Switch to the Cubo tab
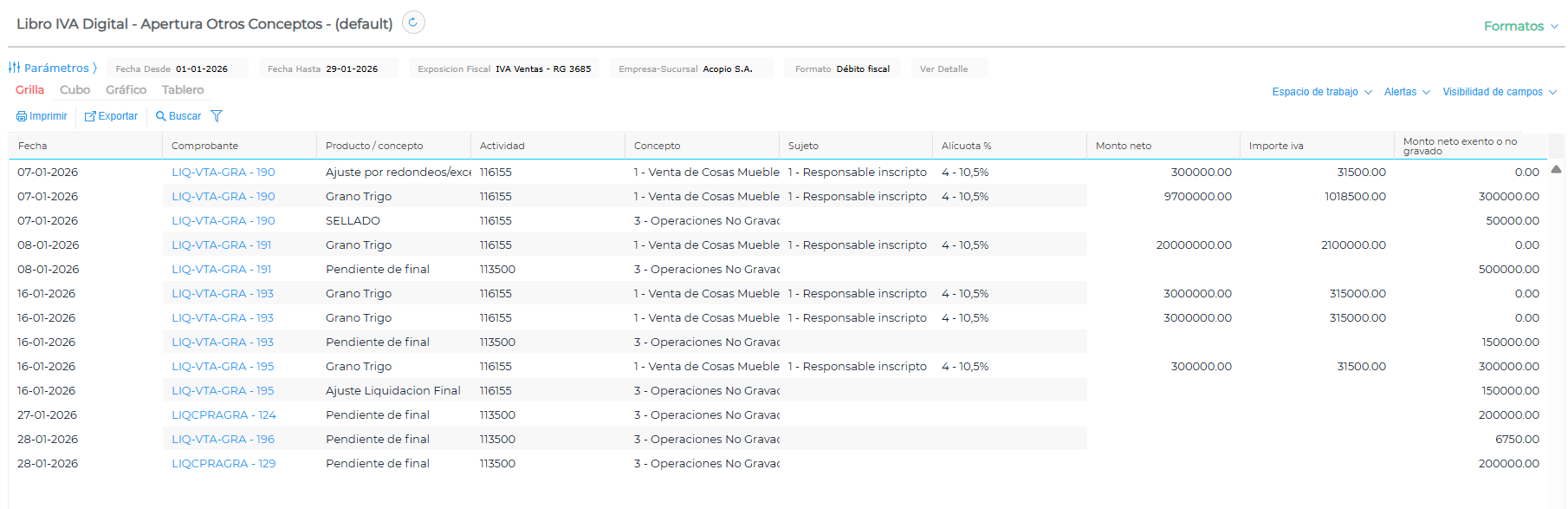Screen dimensions: 1568x509 point(75,90)
